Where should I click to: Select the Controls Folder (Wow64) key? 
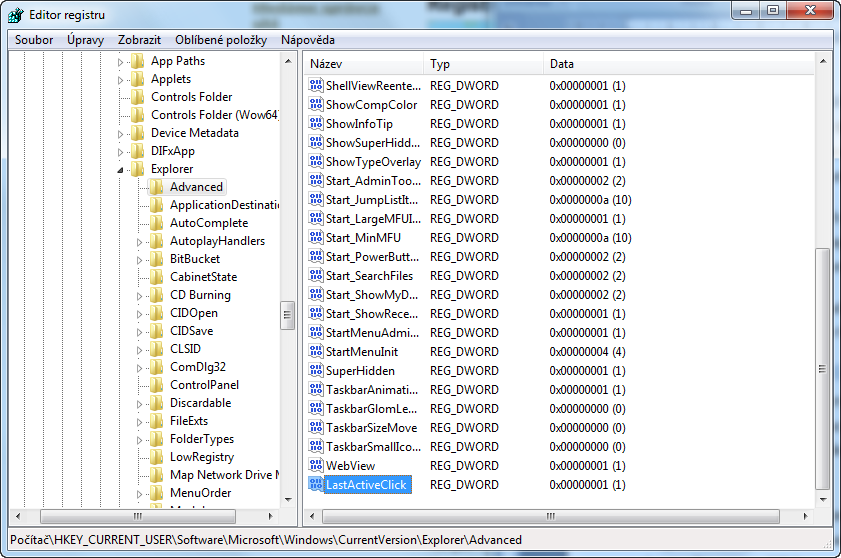tap(215, 115)
